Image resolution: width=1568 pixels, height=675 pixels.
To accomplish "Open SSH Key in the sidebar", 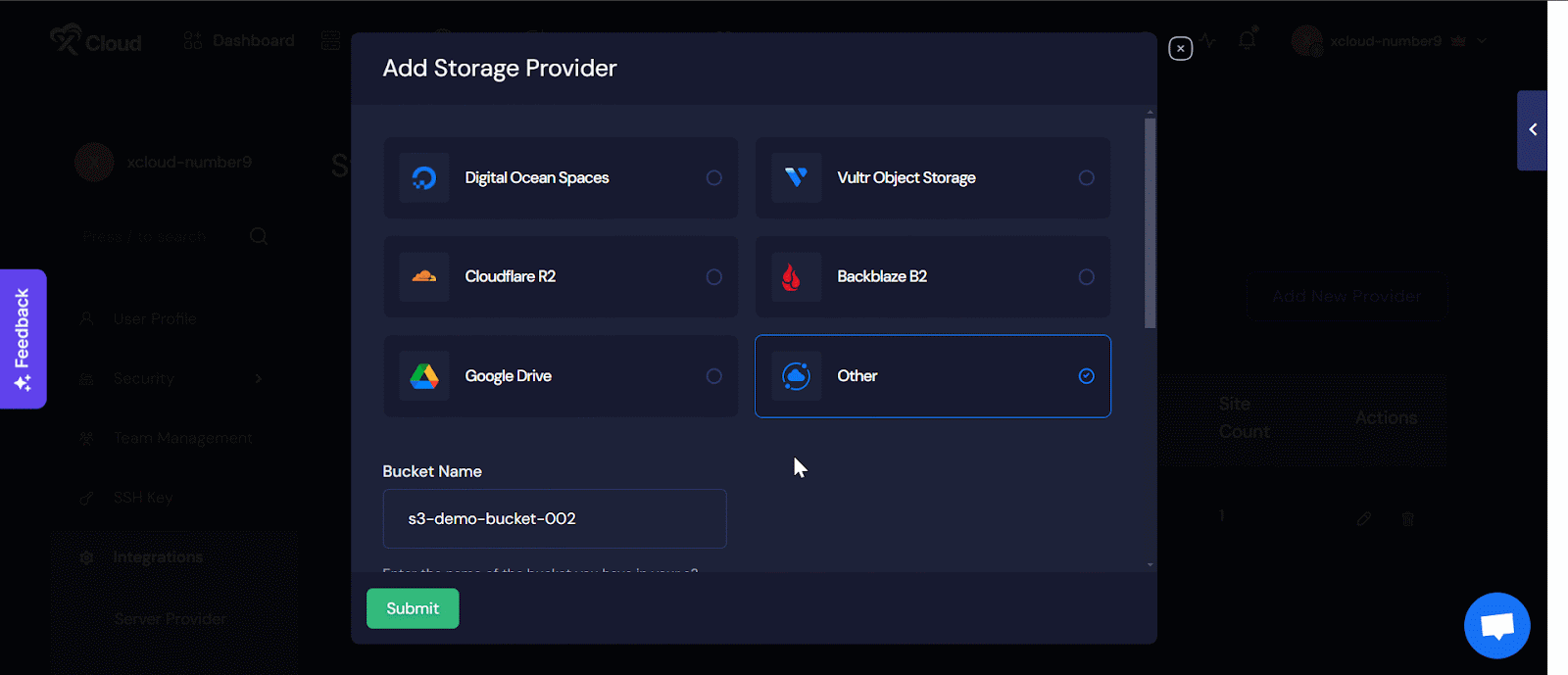I will click(x=143, y=498).
